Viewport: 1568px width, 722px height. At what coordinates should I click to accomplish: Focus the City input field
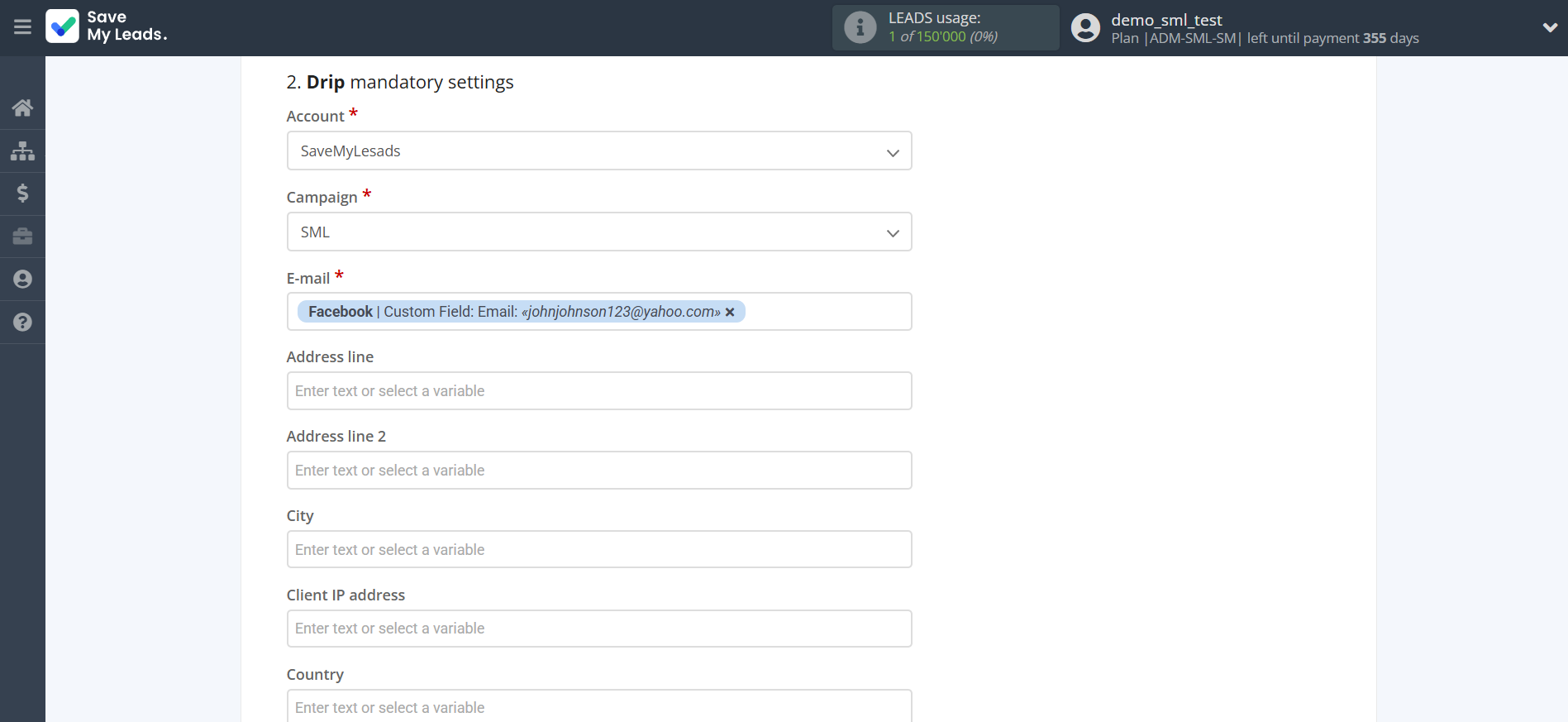click(598, 550)
